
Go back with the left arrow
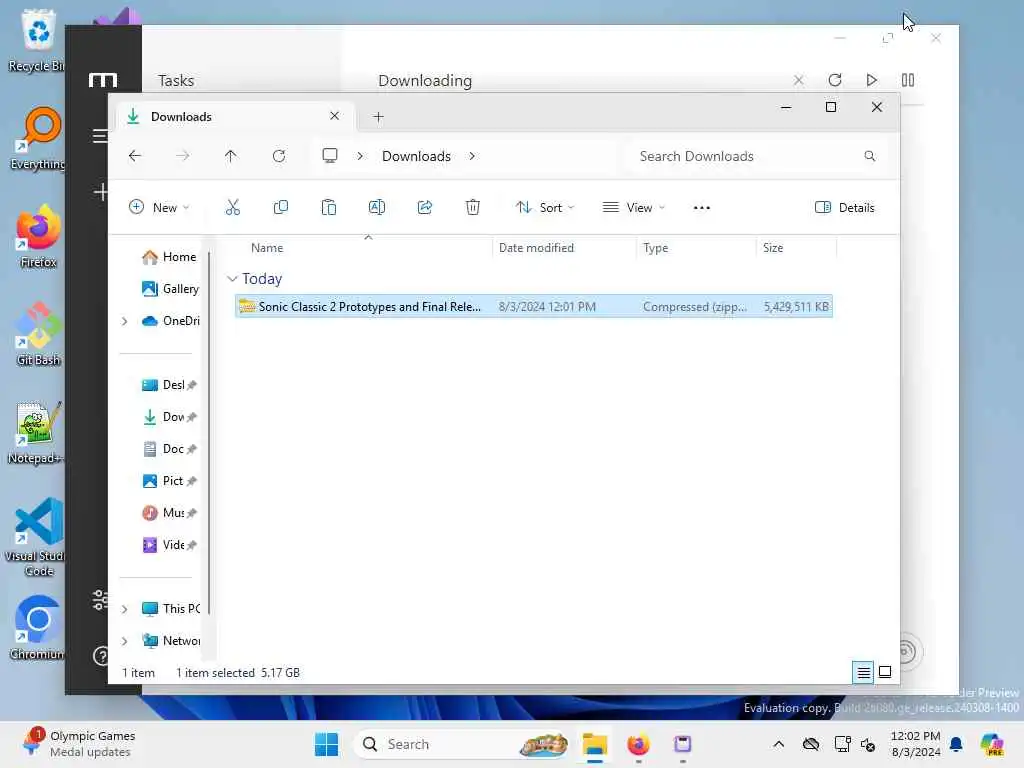pyautogui.click(x=135, y=156)
